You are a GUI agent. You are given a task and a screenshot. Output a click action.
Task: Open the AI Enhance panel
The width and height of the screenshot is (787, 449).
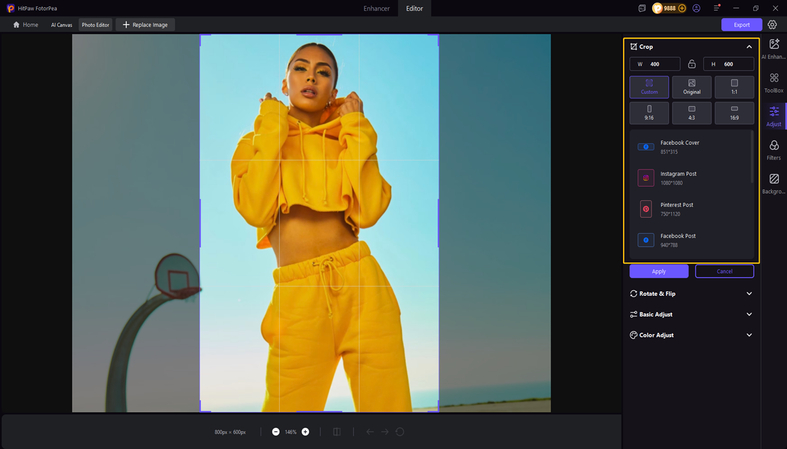point(774,49)
